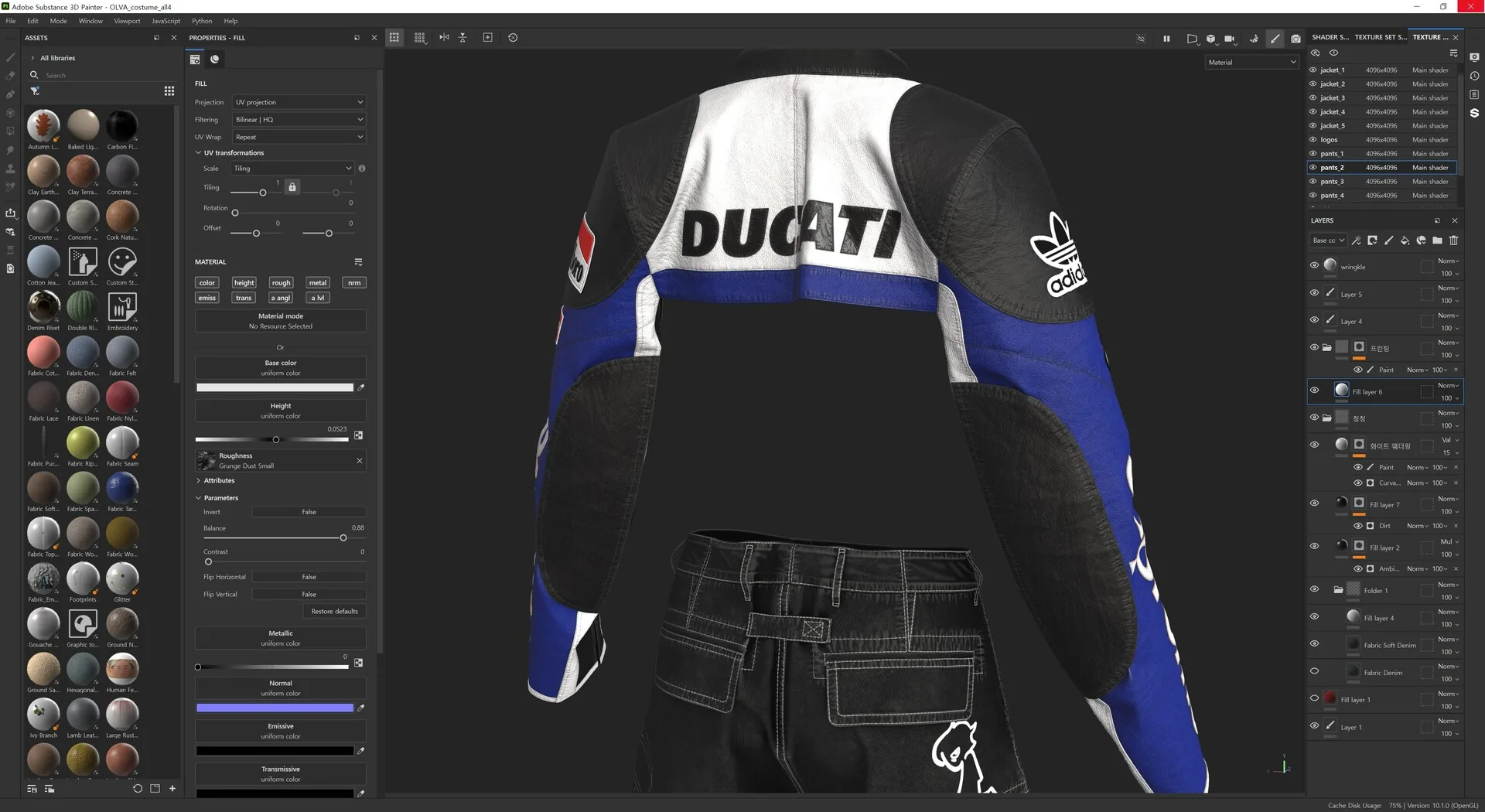1485x812 pixels.
Task: Select the Smudge tool
Action: 10,150
